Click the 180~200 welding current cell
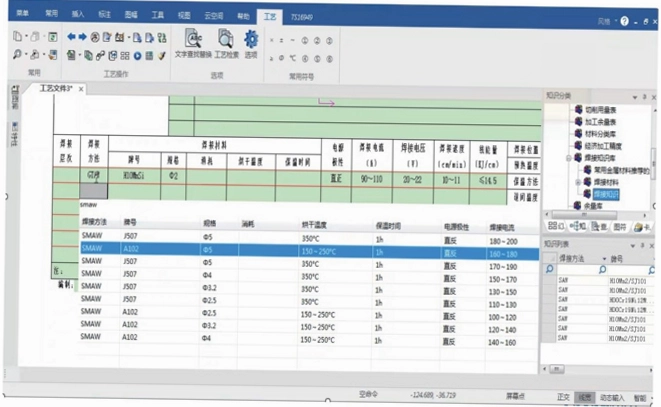This screenshot has width=661, height=407. [x=503, y=242]
